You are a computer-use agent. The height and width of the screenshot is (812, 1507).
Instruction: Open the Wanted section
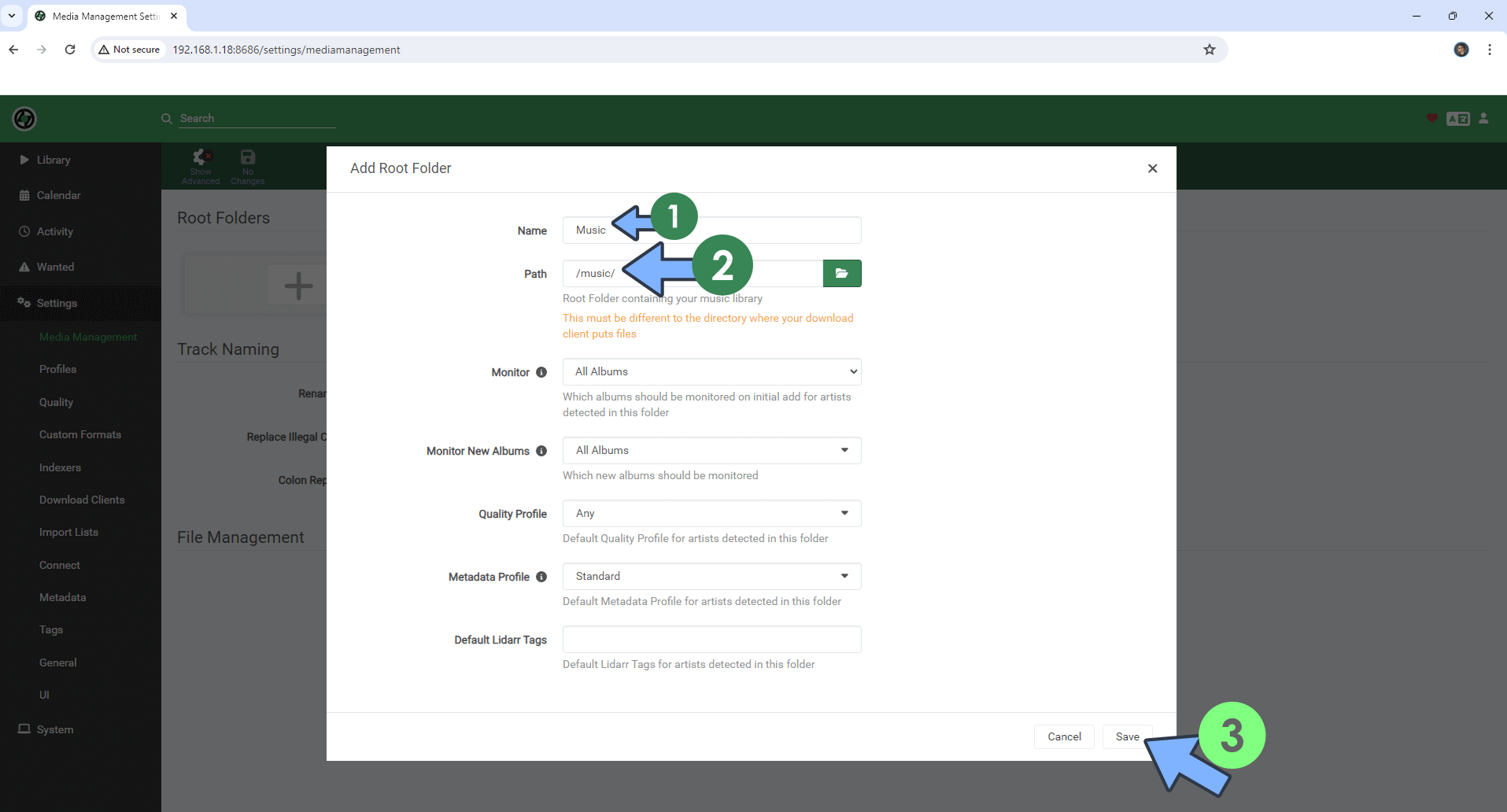(x=55, y=267)
